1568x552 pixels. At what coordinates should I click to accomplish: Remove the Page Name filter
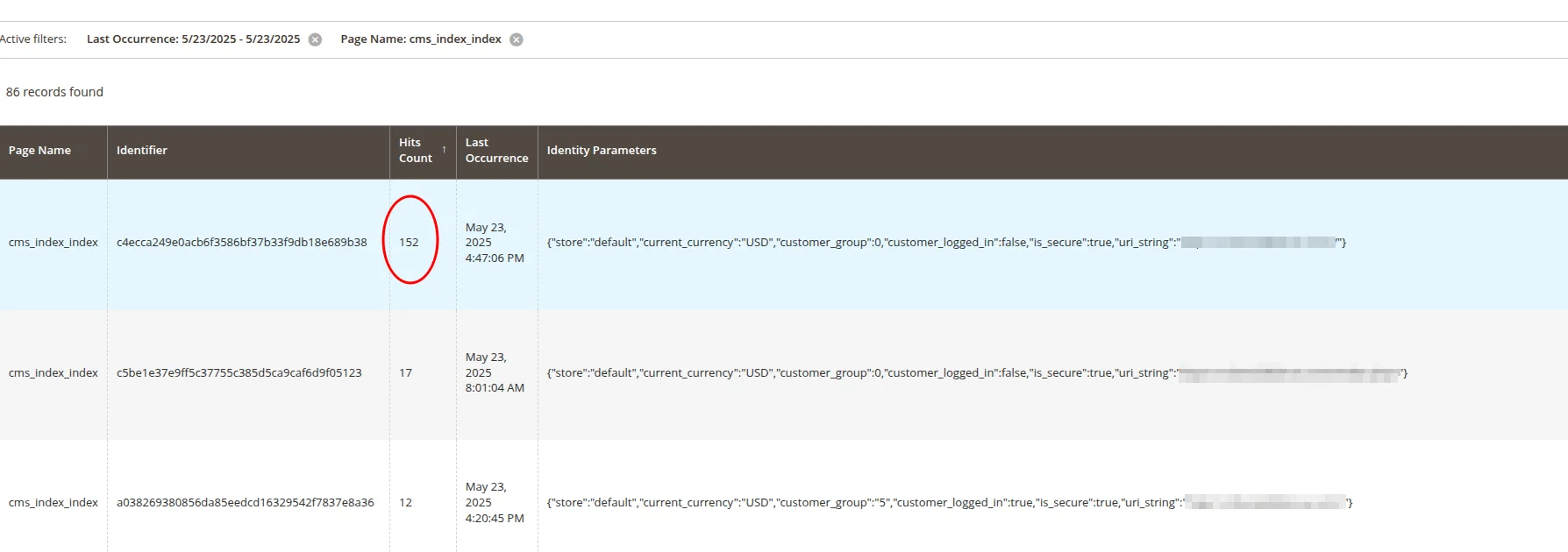[x=517, y=39]
